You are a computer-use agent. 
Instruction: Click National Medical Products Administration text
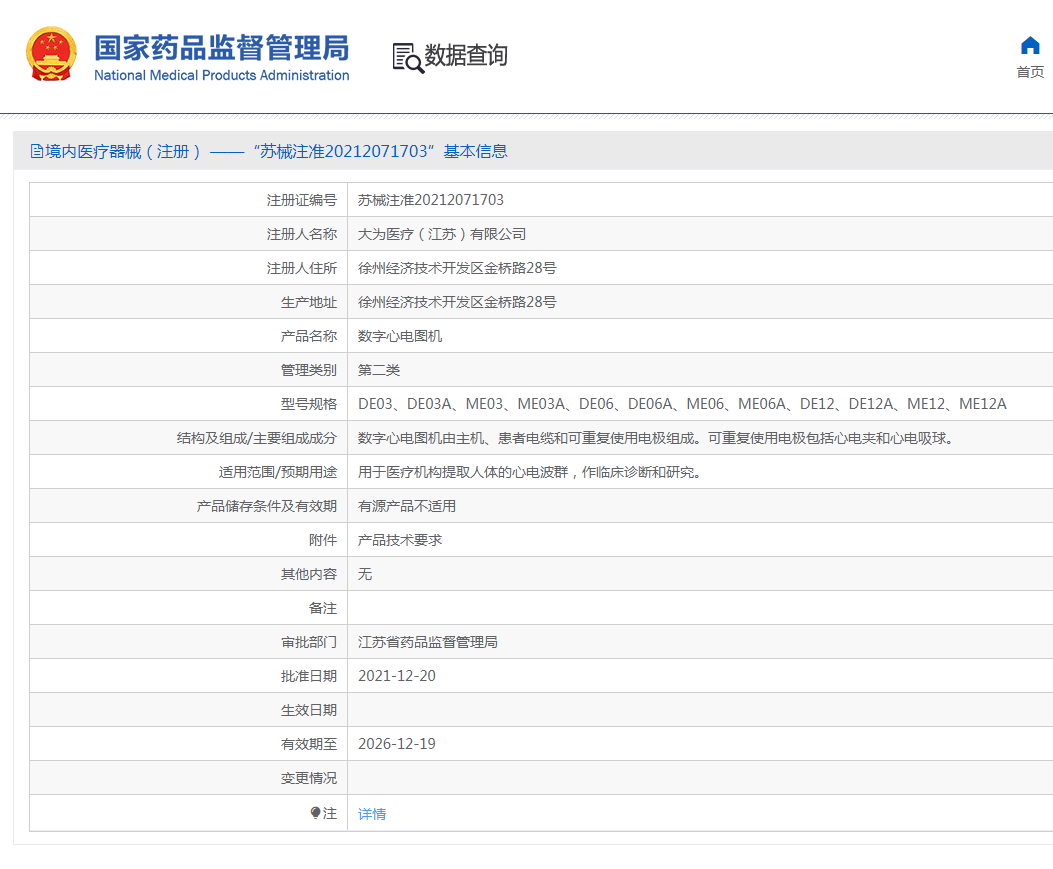[222, 75]
